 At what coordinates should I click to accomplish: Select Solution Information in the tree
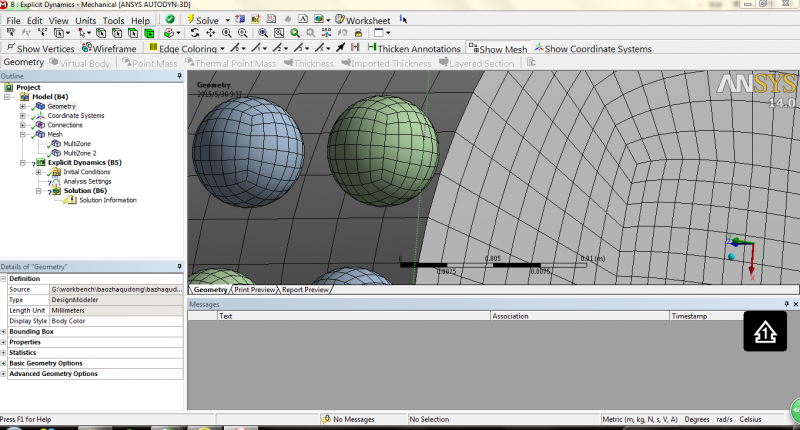(x=107, y=200)
